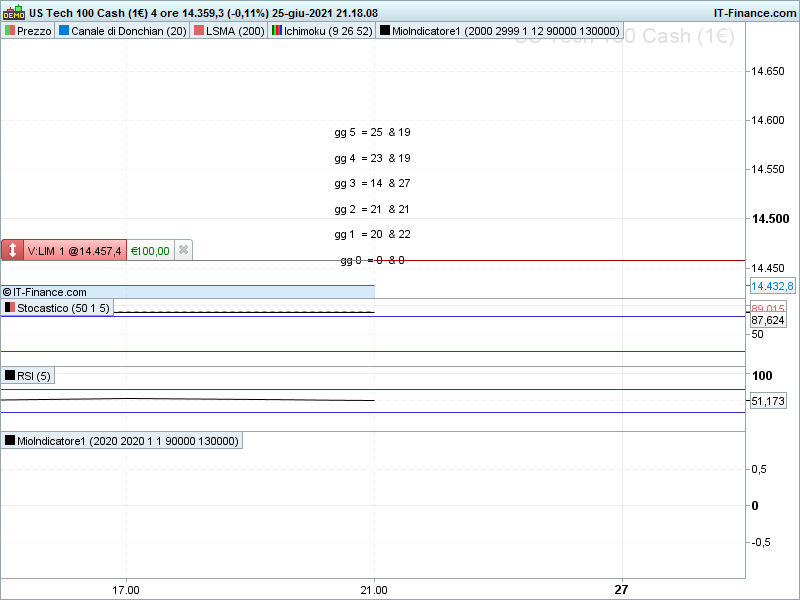Click the 51,173 RSI value tag

(x=767, y=401)
